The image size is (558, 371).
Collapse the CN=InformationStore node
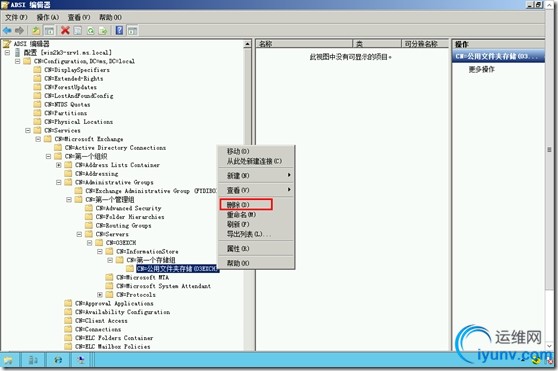tap(100, 251)
